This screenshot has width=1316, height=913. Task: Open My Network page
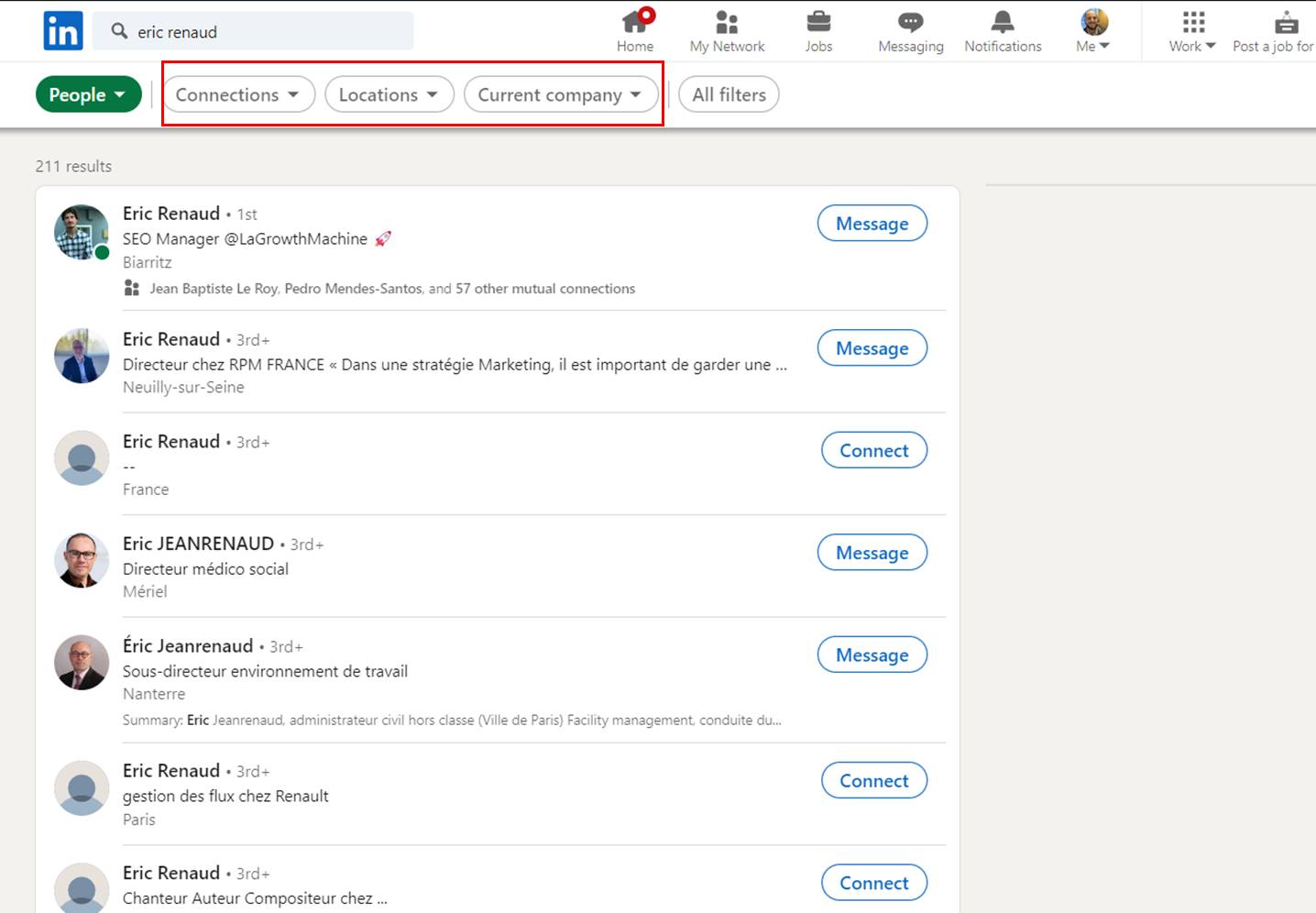pyautogui.click(x=727, y=30)
